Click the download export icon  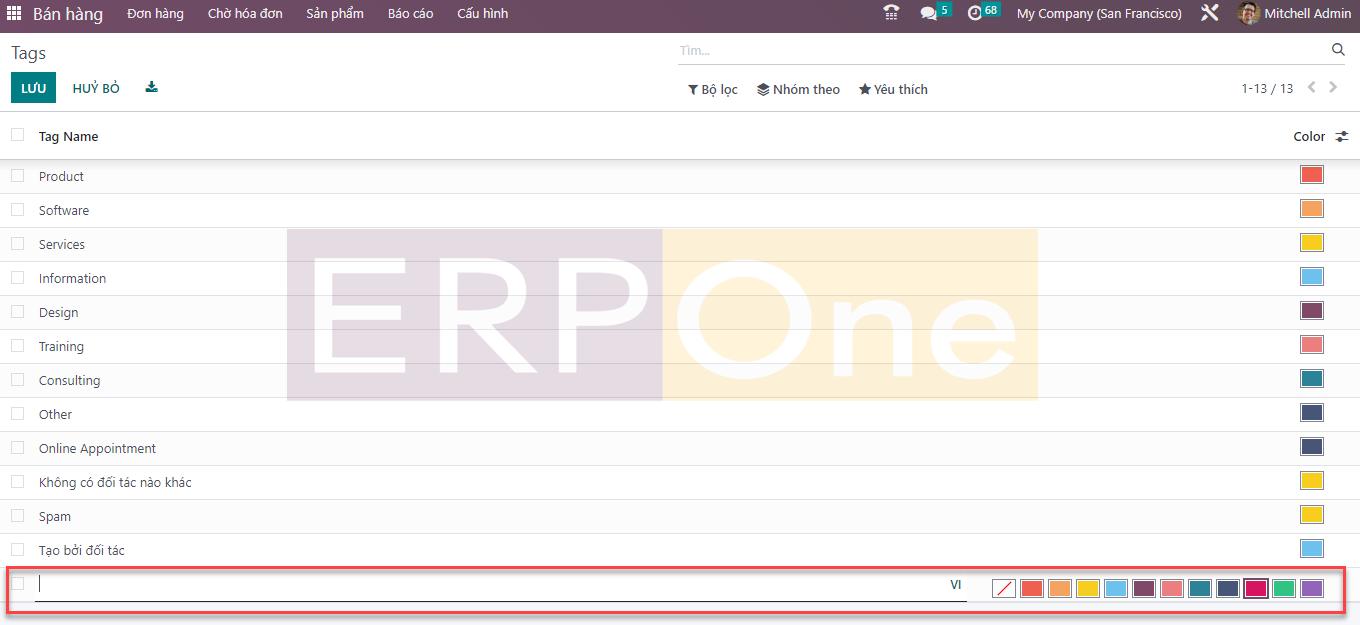[151, 87]
